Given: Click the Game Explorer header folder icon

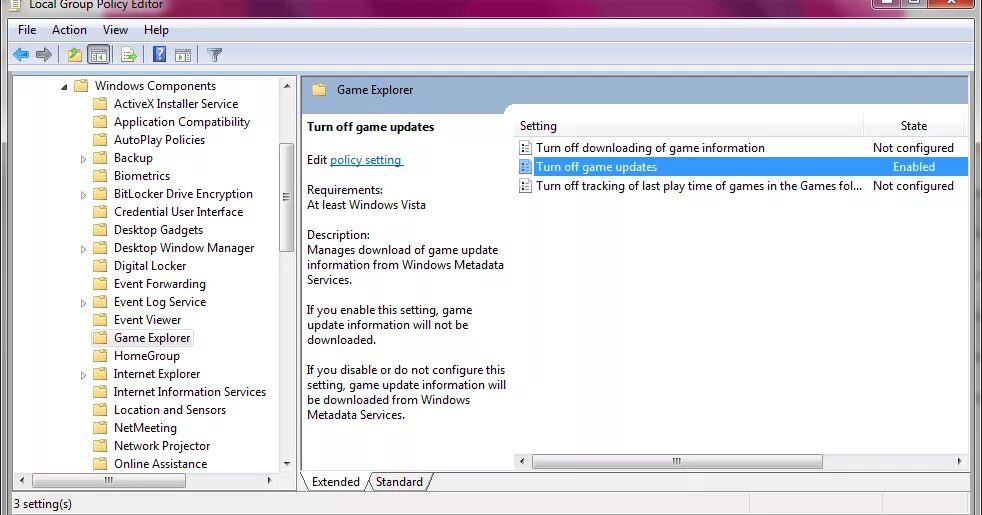Looking at the screenshot, I should click(x=319, y=90).
